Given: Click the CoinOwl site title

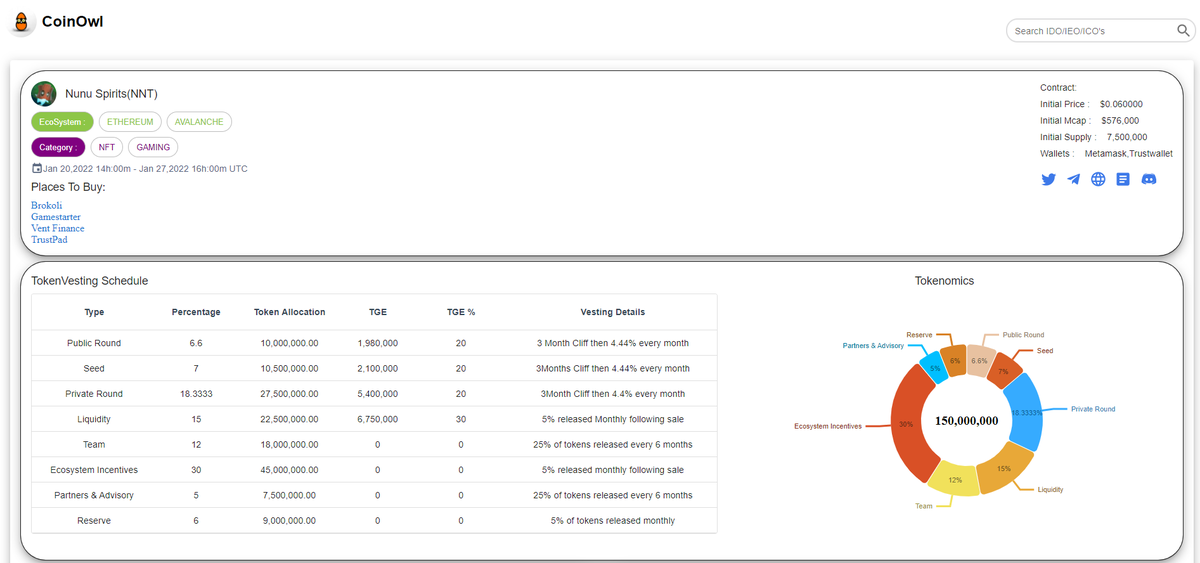Looking at the screenshot, I should (x=72, y=21).
